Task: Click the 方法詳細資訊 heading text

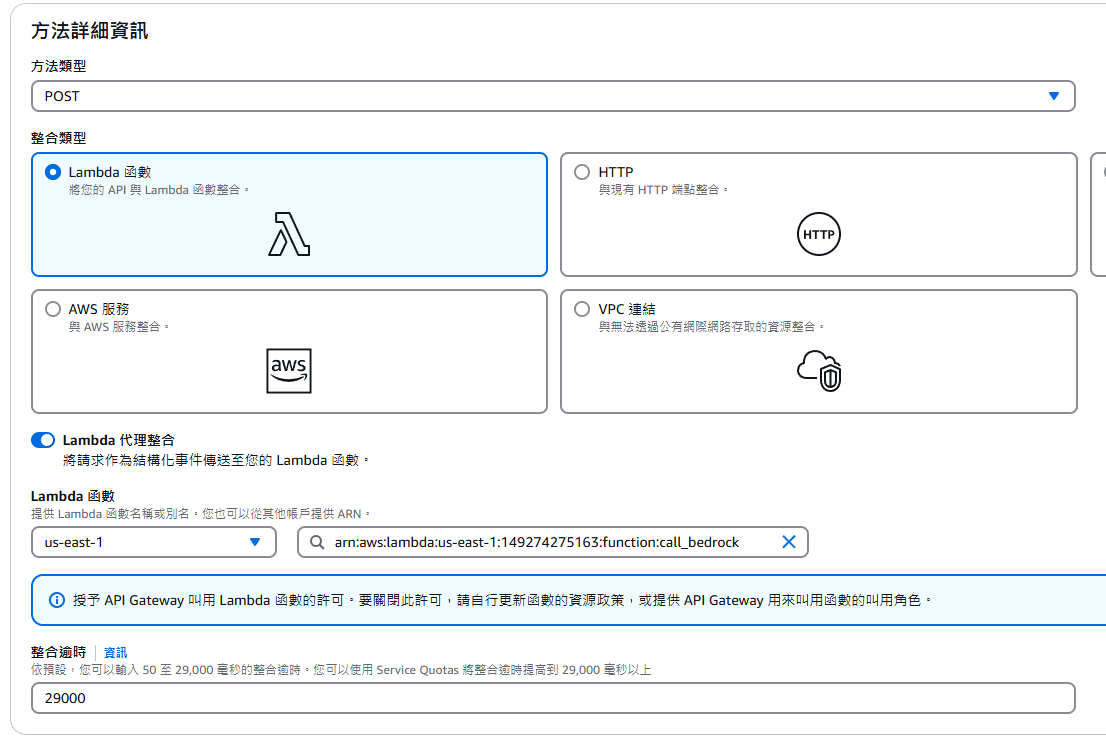Action: coord(90,31)
